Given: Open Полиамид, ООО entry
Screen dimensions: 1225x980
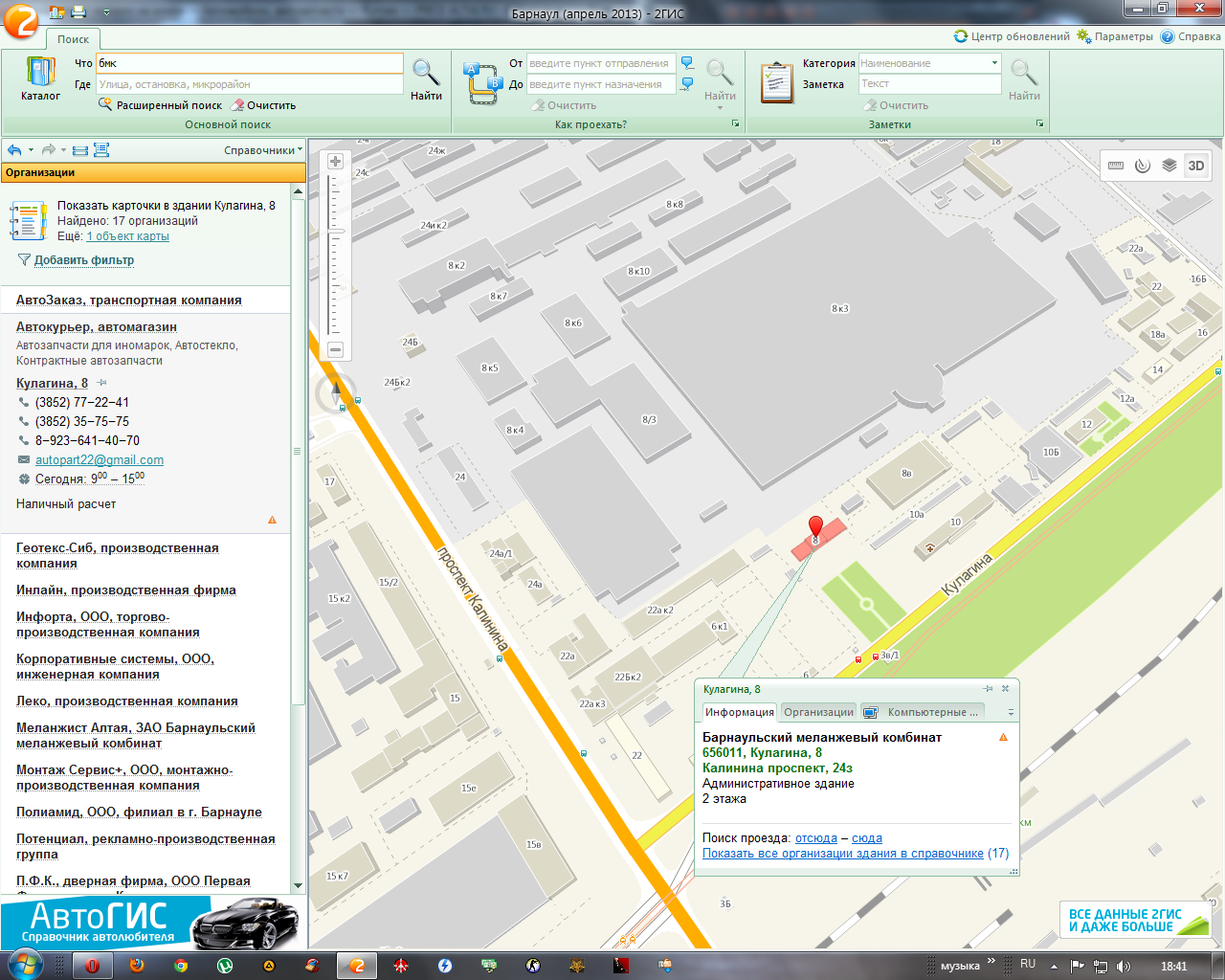Looking at the screenshot, I should 139,813.
